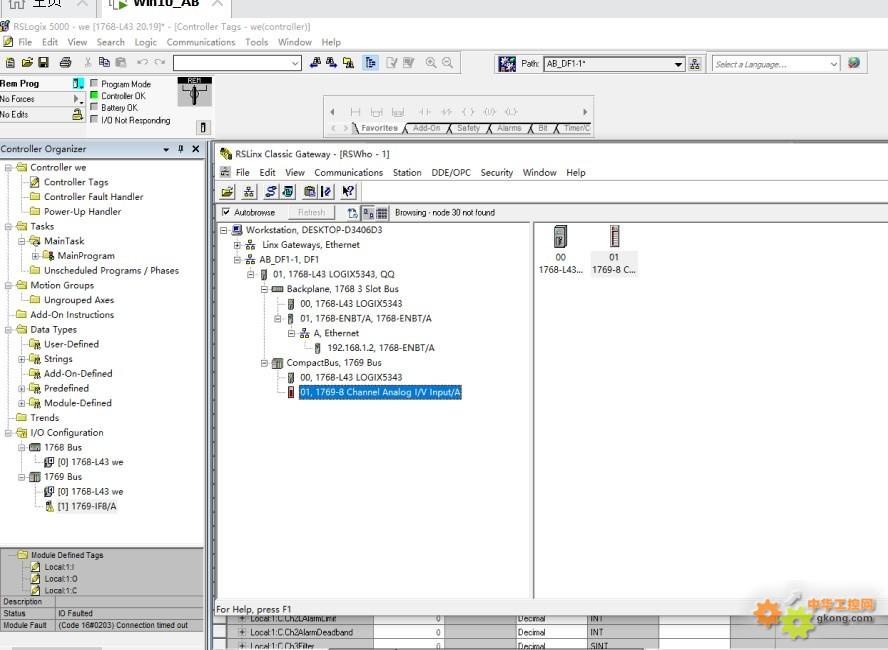The height and width of the screenshot is (650, 888).
Task: Click the Copy DDE/OPC link icon in RSLinx toolbar
Action: (x=309, y=192)
